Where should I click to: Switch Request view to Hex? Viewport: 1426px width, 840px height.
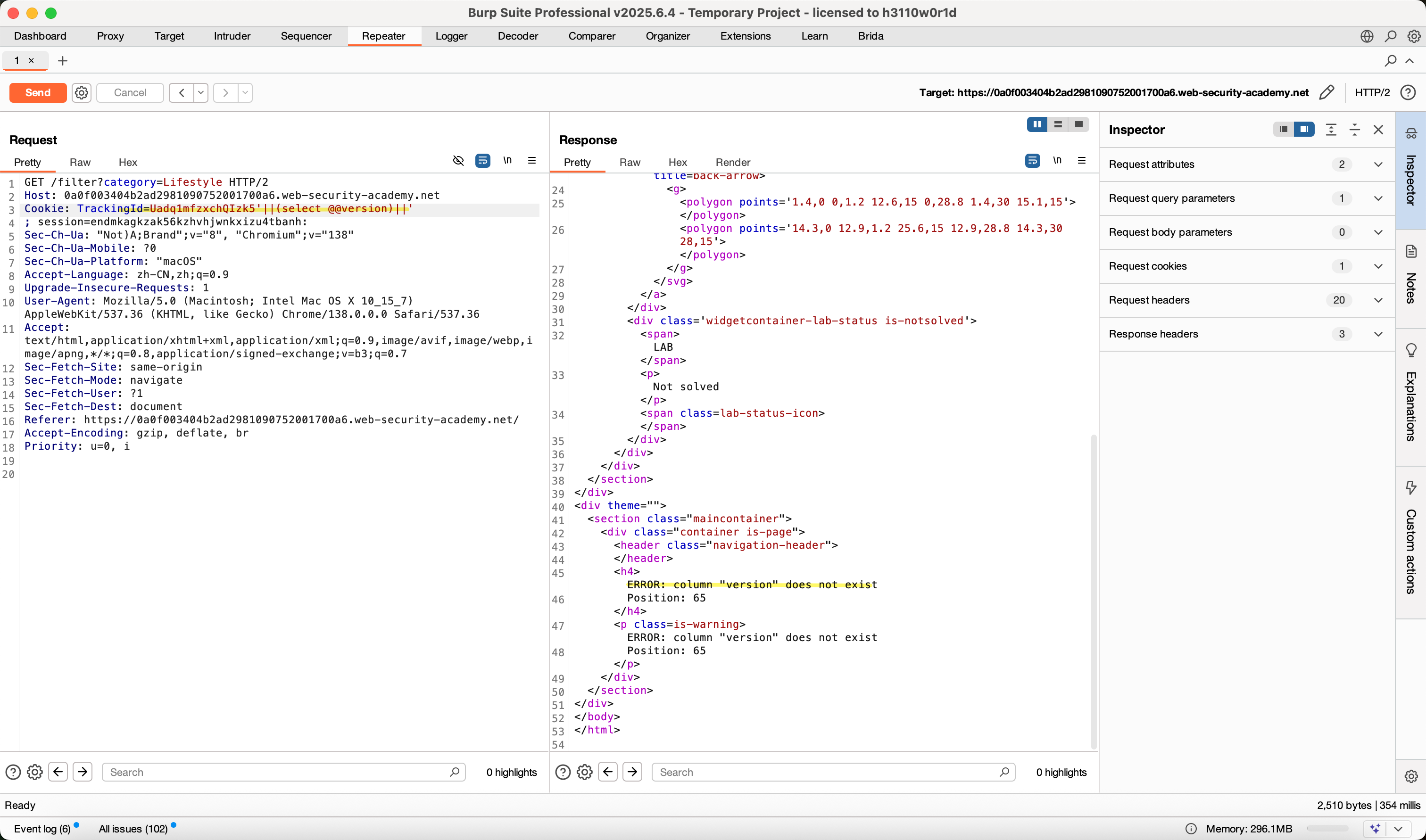[128, 163]
